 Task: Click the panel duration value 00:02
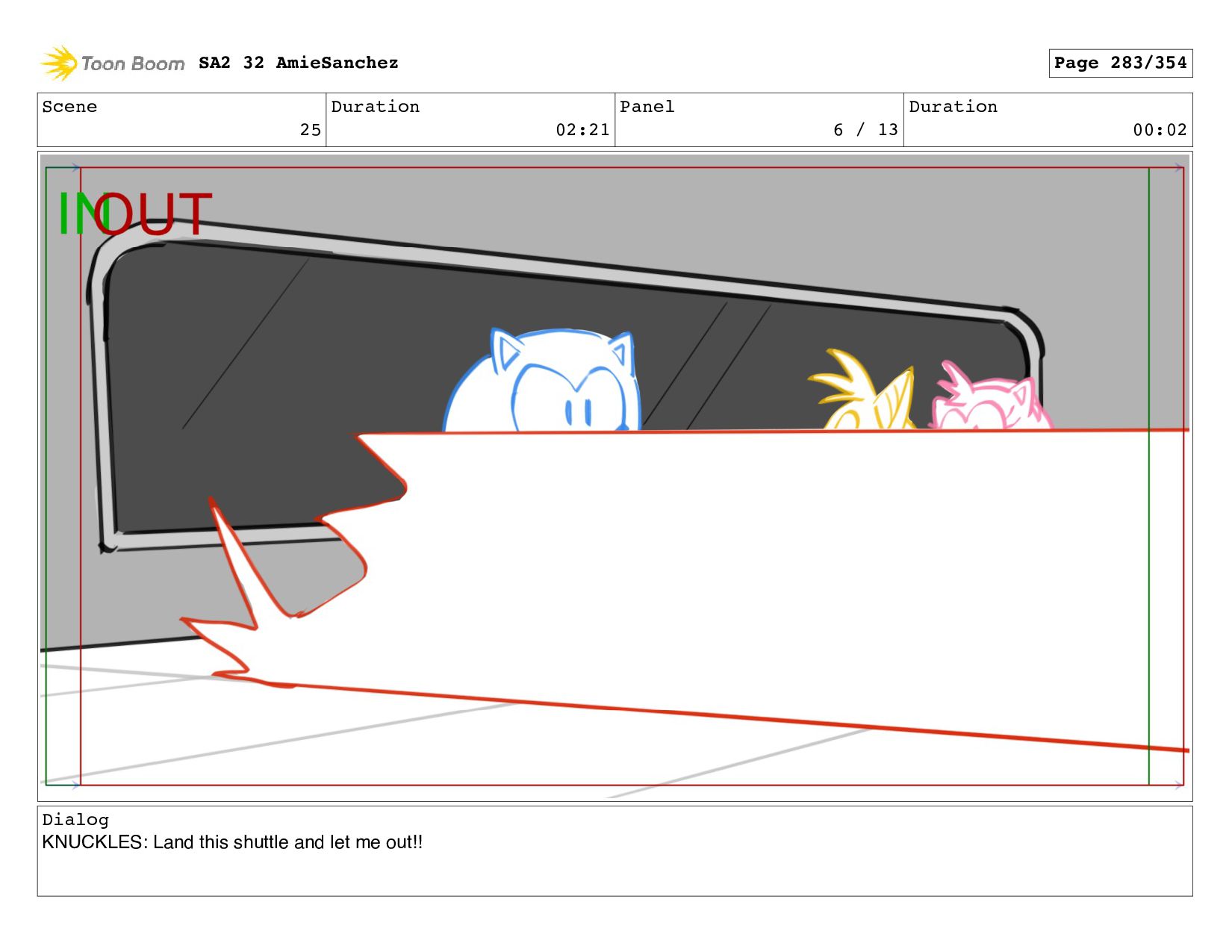1160,130
